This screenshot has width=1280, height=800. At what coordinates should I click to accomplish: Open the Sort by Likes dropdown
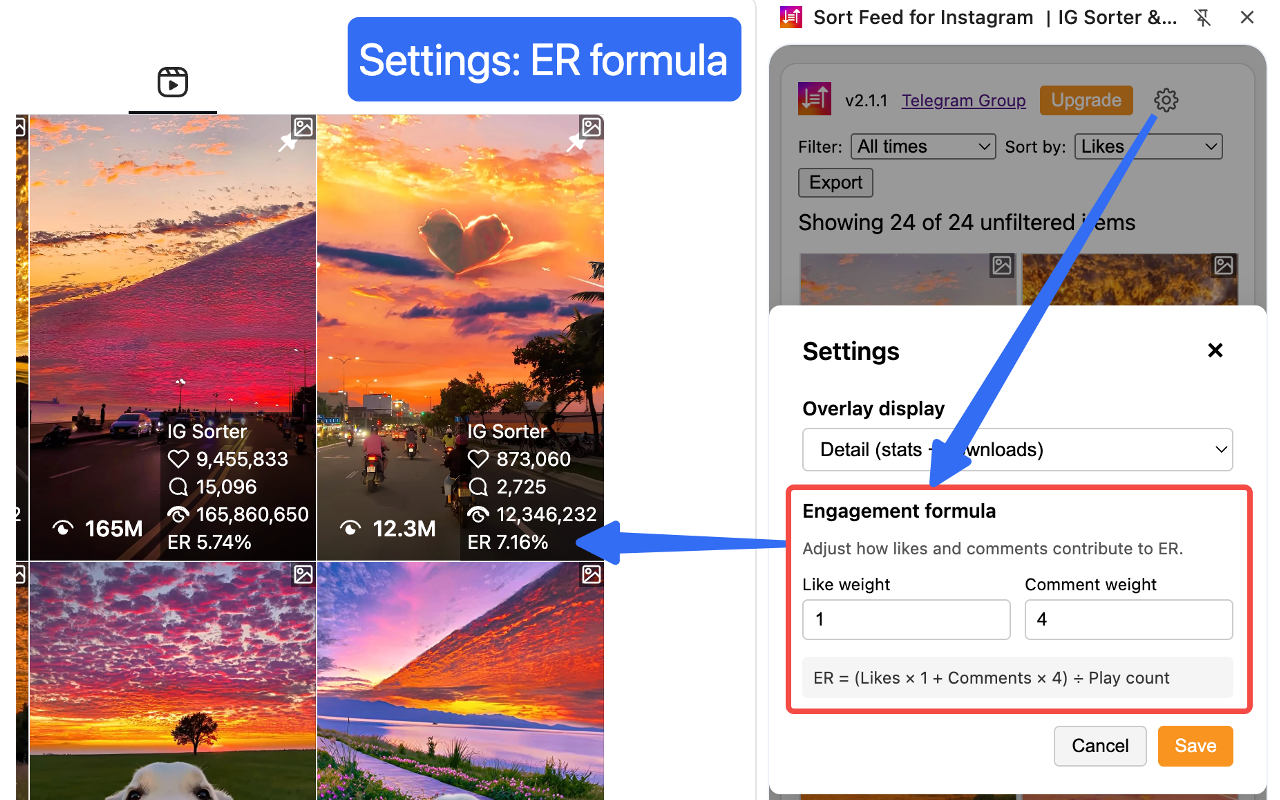pos(1149,147)
